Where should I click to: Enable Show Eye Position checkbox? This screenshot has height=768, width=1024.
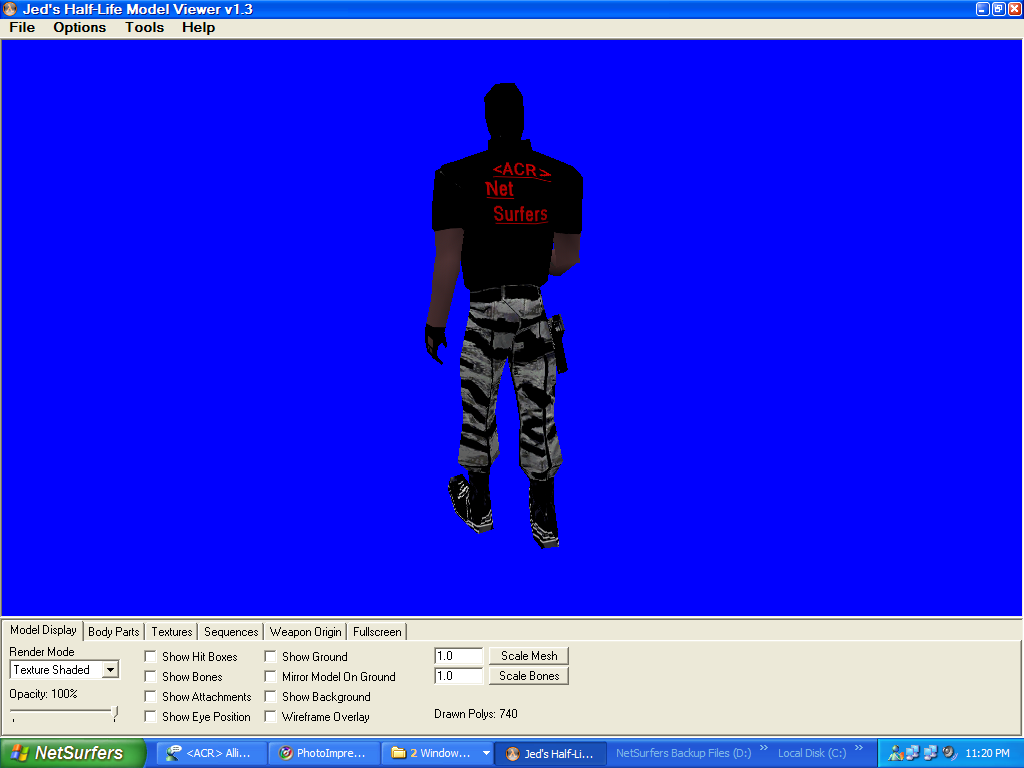click(x=150, y=716)
